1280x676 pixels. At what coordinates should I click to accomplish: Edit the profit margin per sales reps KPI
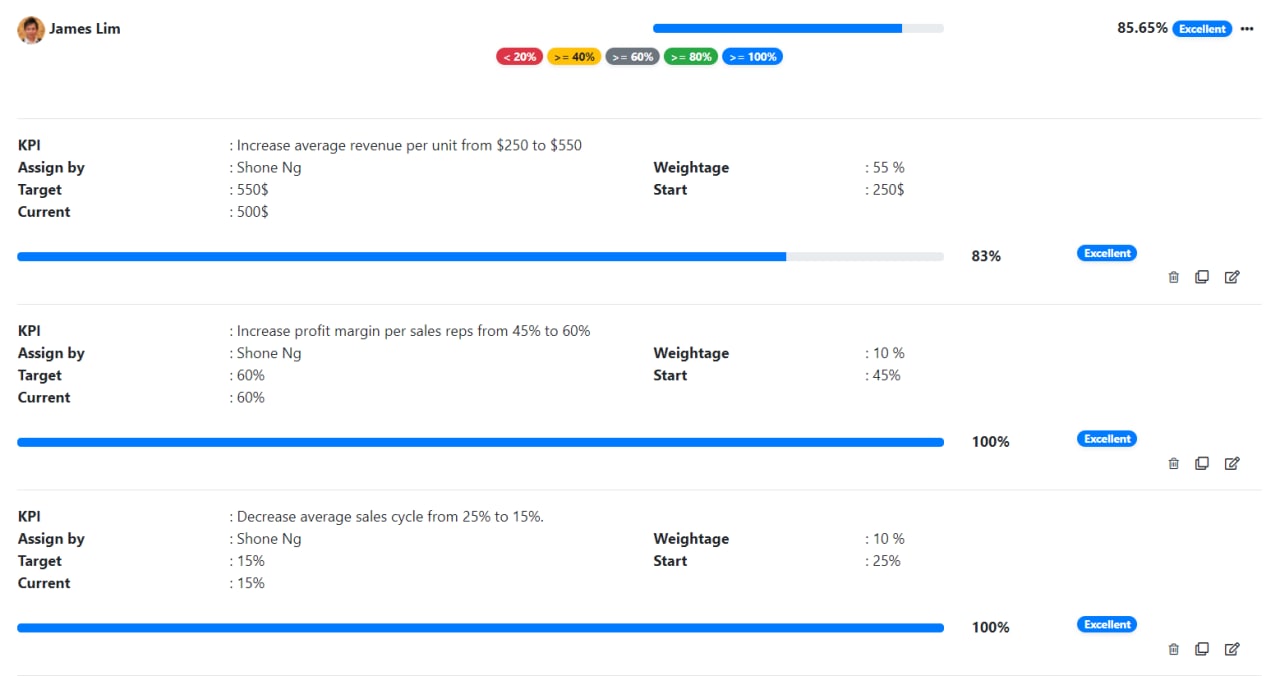[x=1232, y=463]
